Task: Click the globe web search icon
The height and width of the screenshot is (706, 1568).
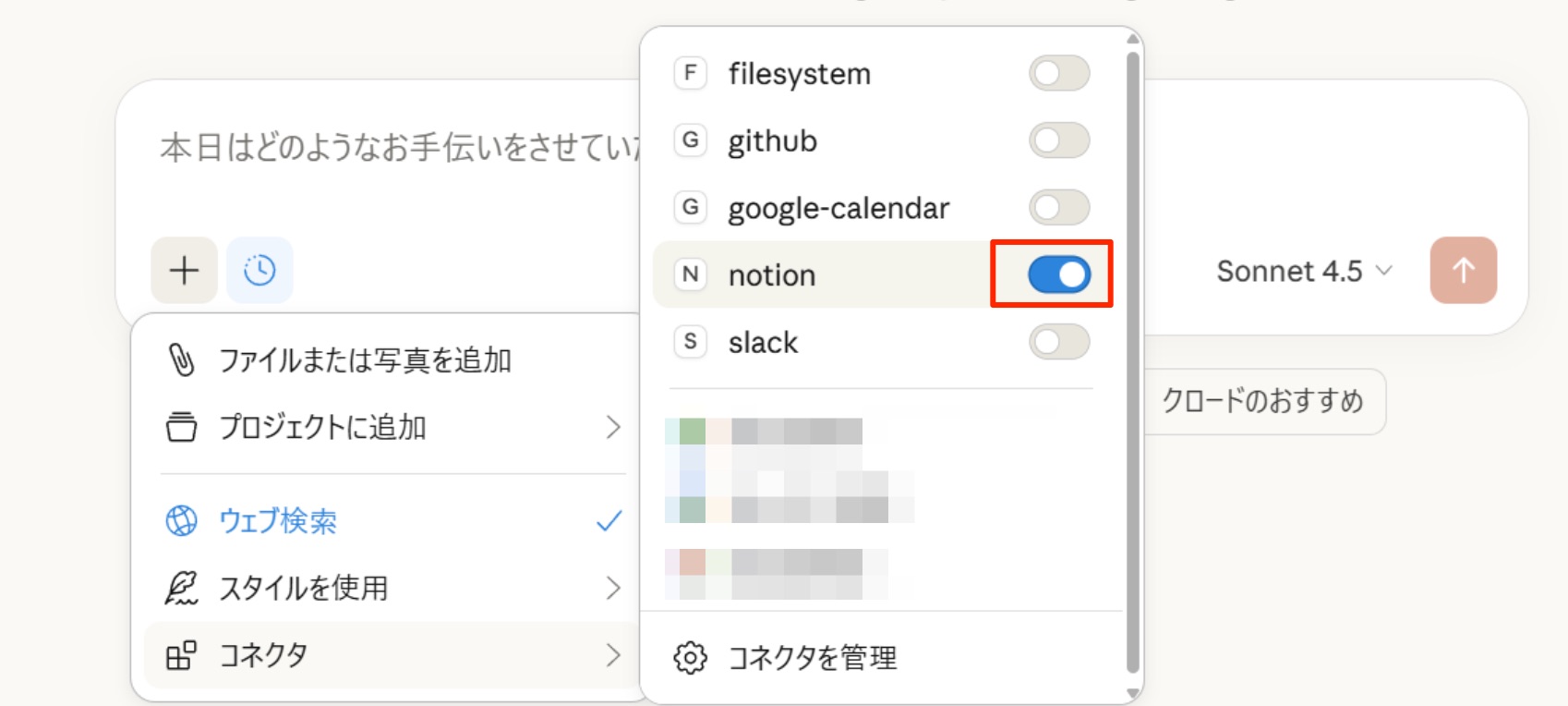Action: pyautogui.click(x=181, y=521)
